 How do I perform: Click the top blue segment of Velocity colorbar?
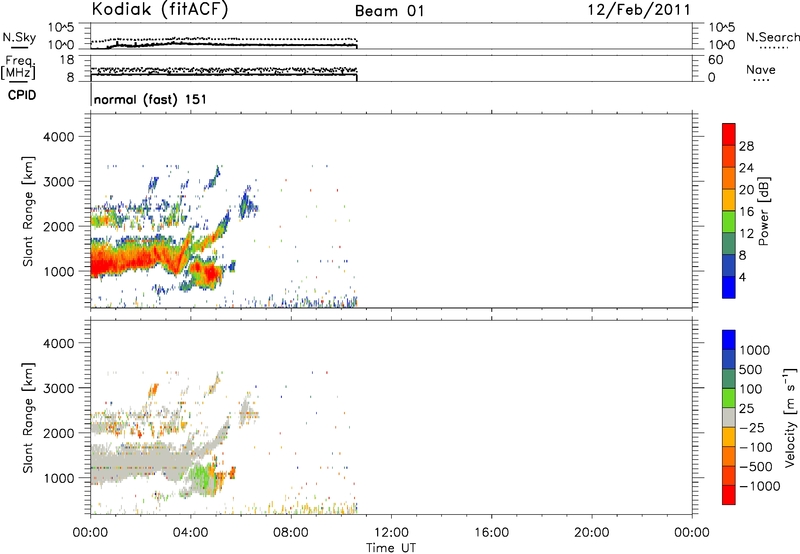tap(729, 340)
